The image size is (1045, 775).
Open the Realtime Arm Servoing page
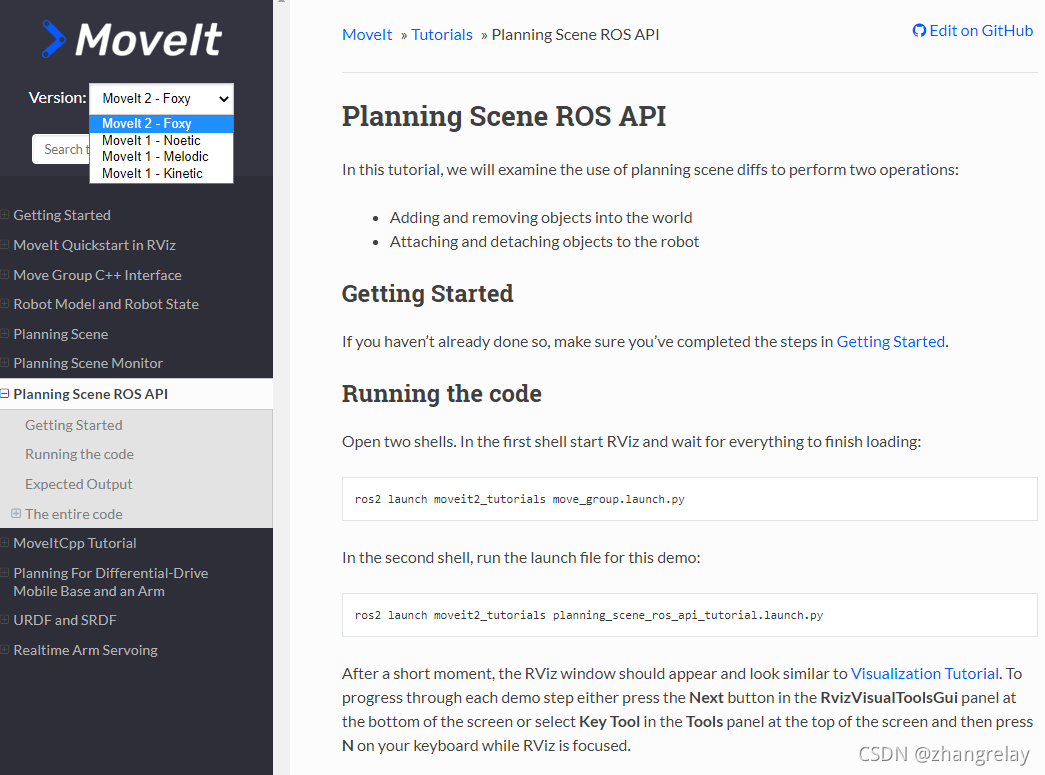[85, 650]
